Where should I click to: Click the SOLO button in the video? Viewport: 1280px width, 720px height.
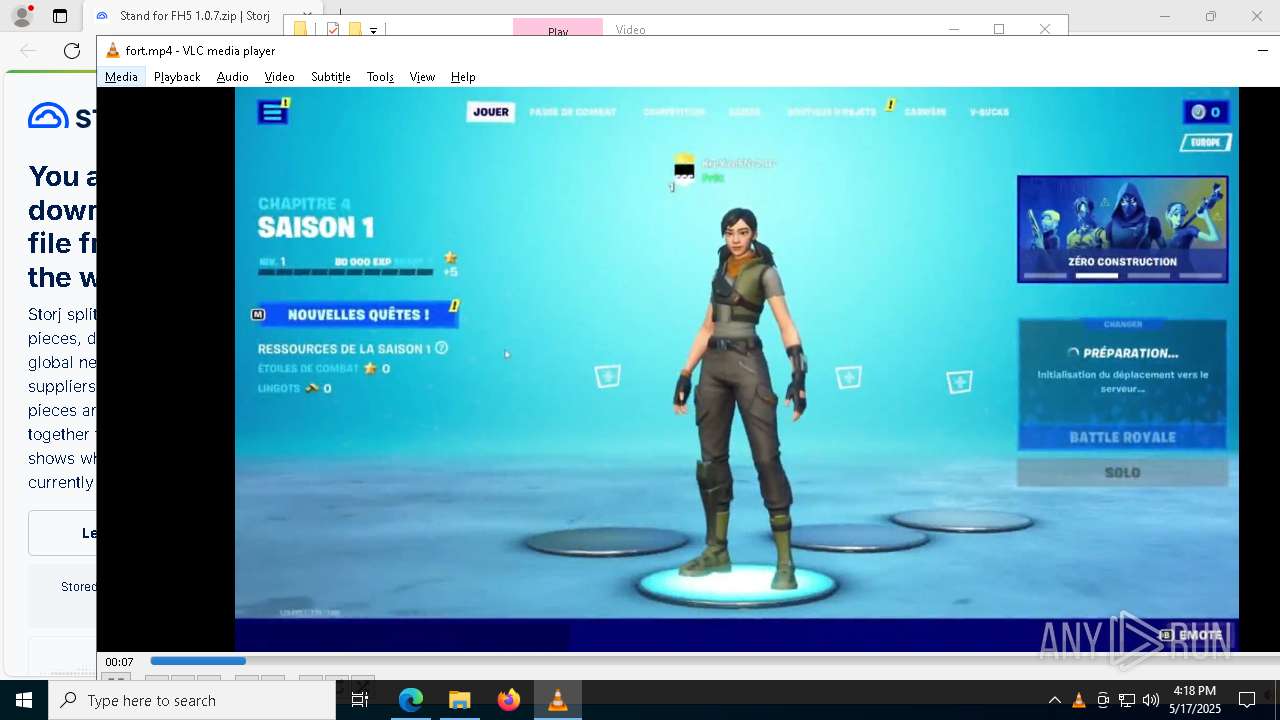point(1122,472)
